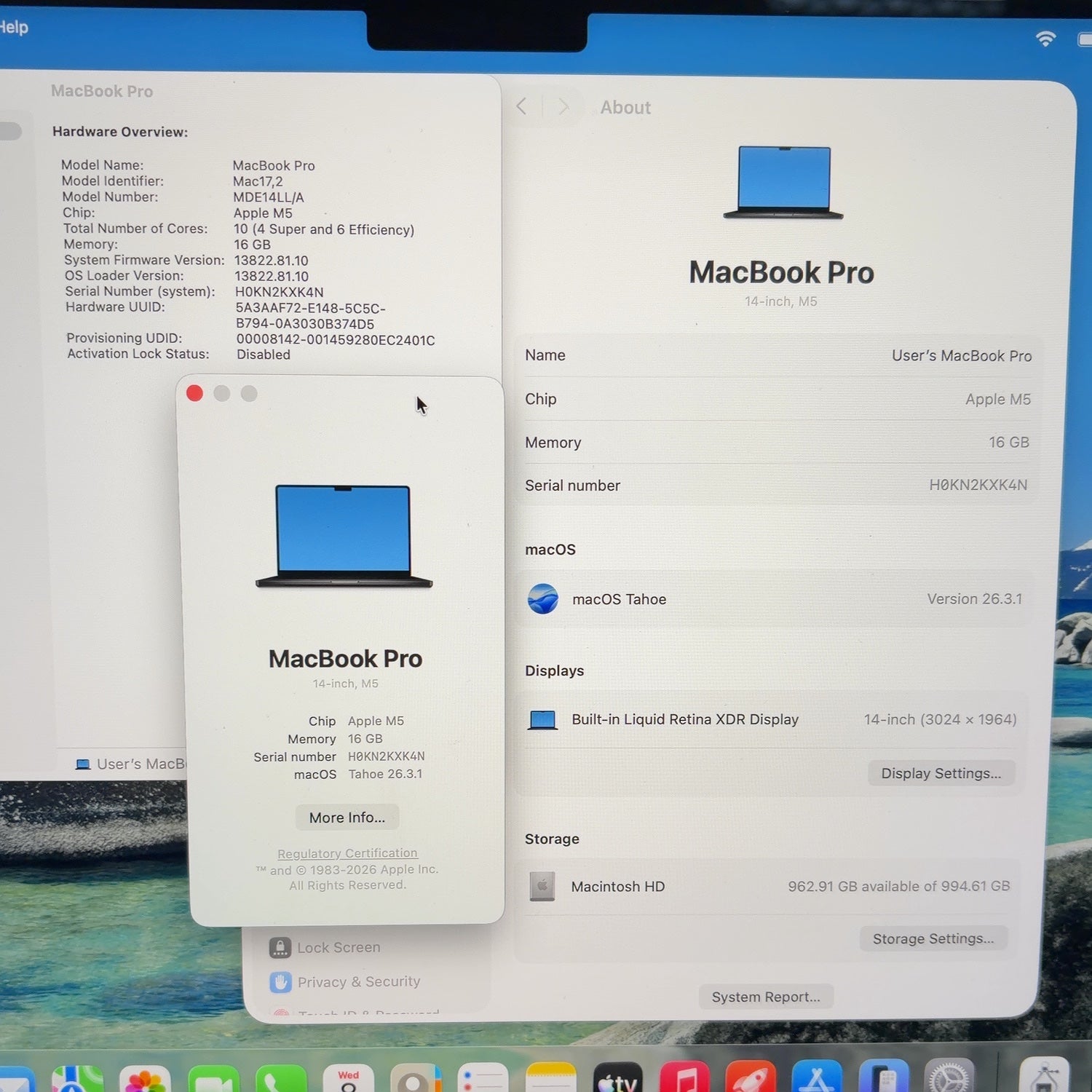The width and height of the screenshot is (1092, 1092).
Task: Close the About This Mac window
Action: [x=194, y=393]
